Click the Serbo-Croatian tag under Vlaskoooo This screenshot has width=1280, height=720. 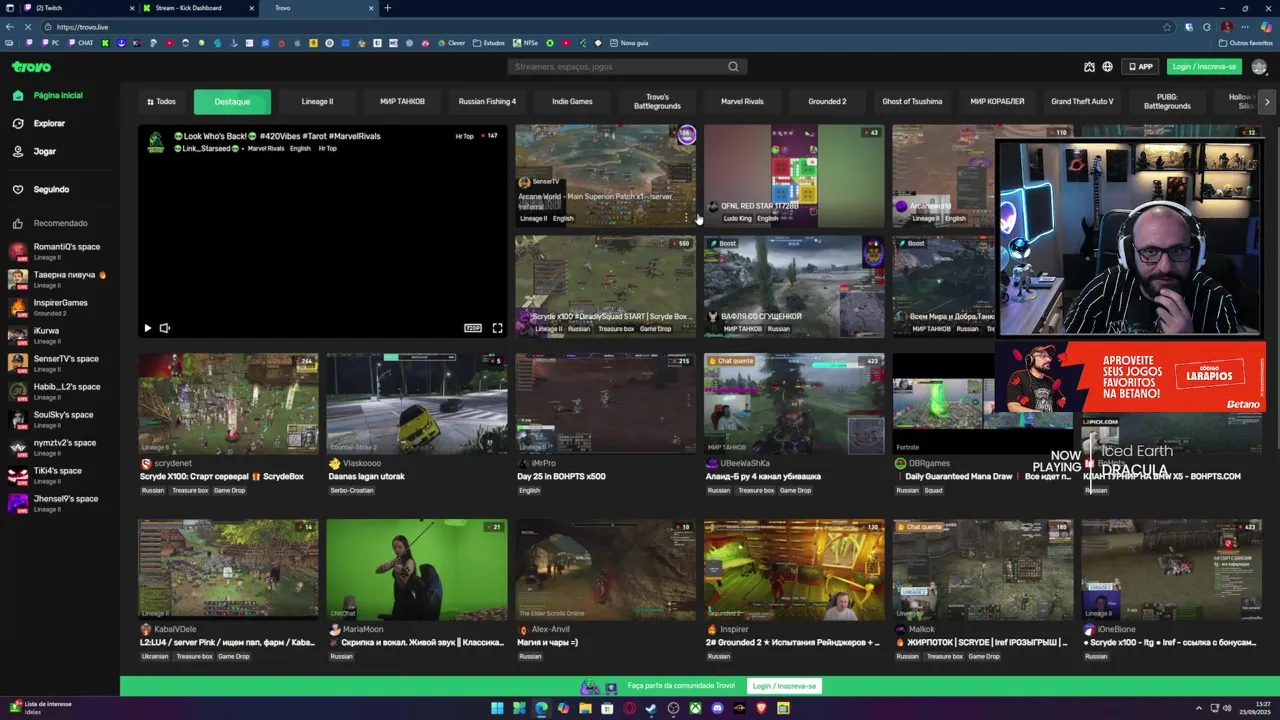tap(351, 490)
